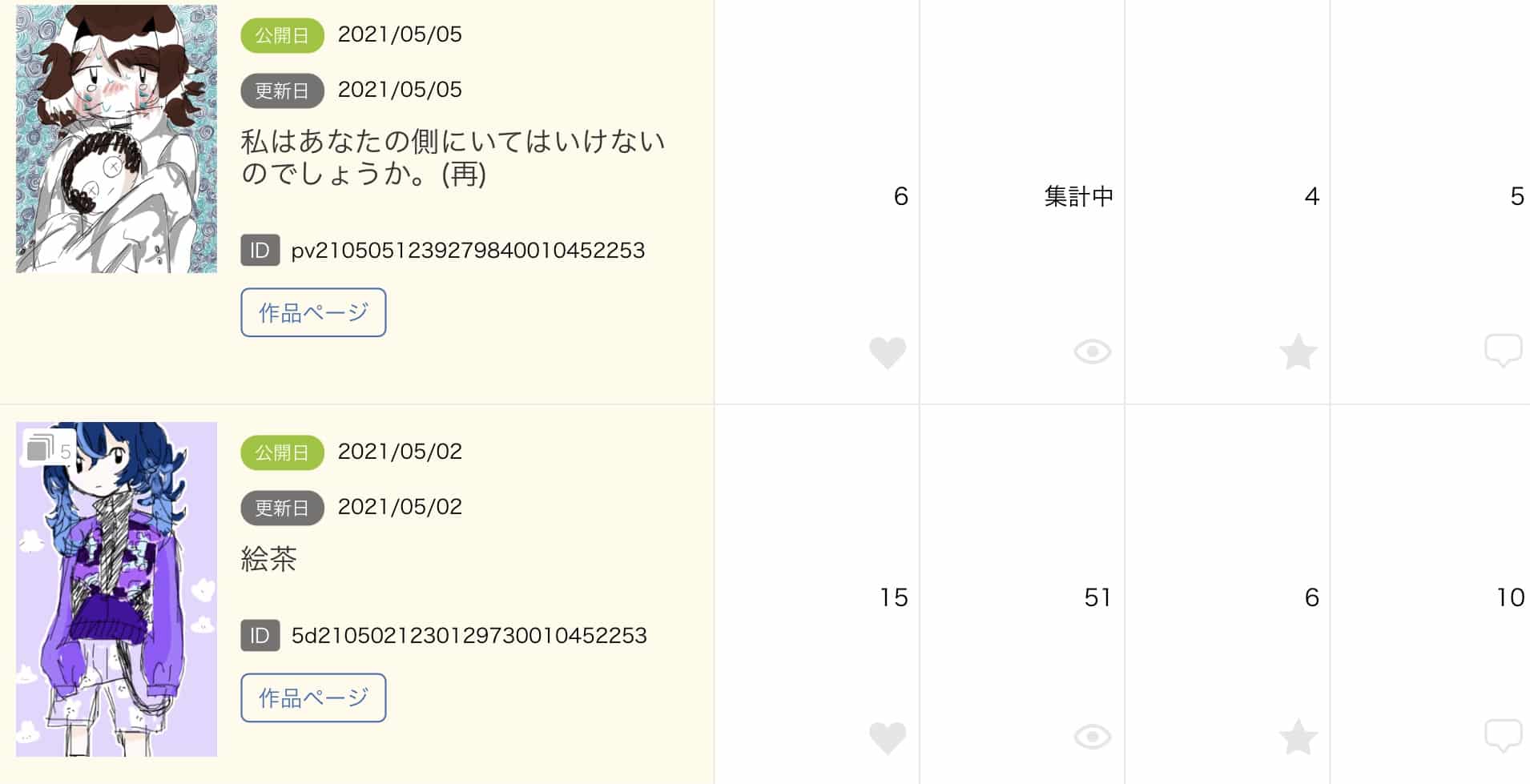Click the comment bubble icon in the first row
This screenshot has width=1530, height=784.
(x=1503, y=350)
